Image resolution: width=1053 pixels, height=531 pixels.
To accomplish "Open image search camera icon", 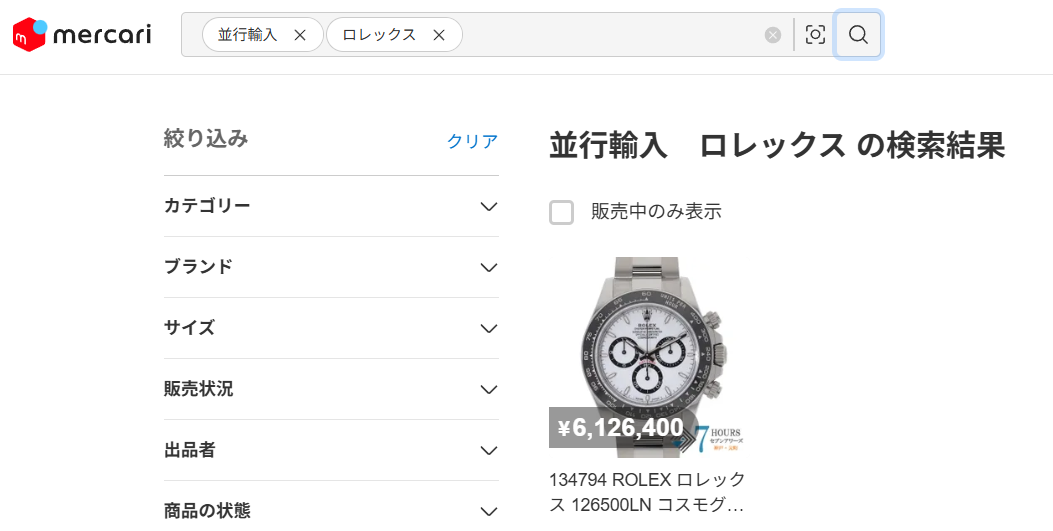I will coord(816,35).
